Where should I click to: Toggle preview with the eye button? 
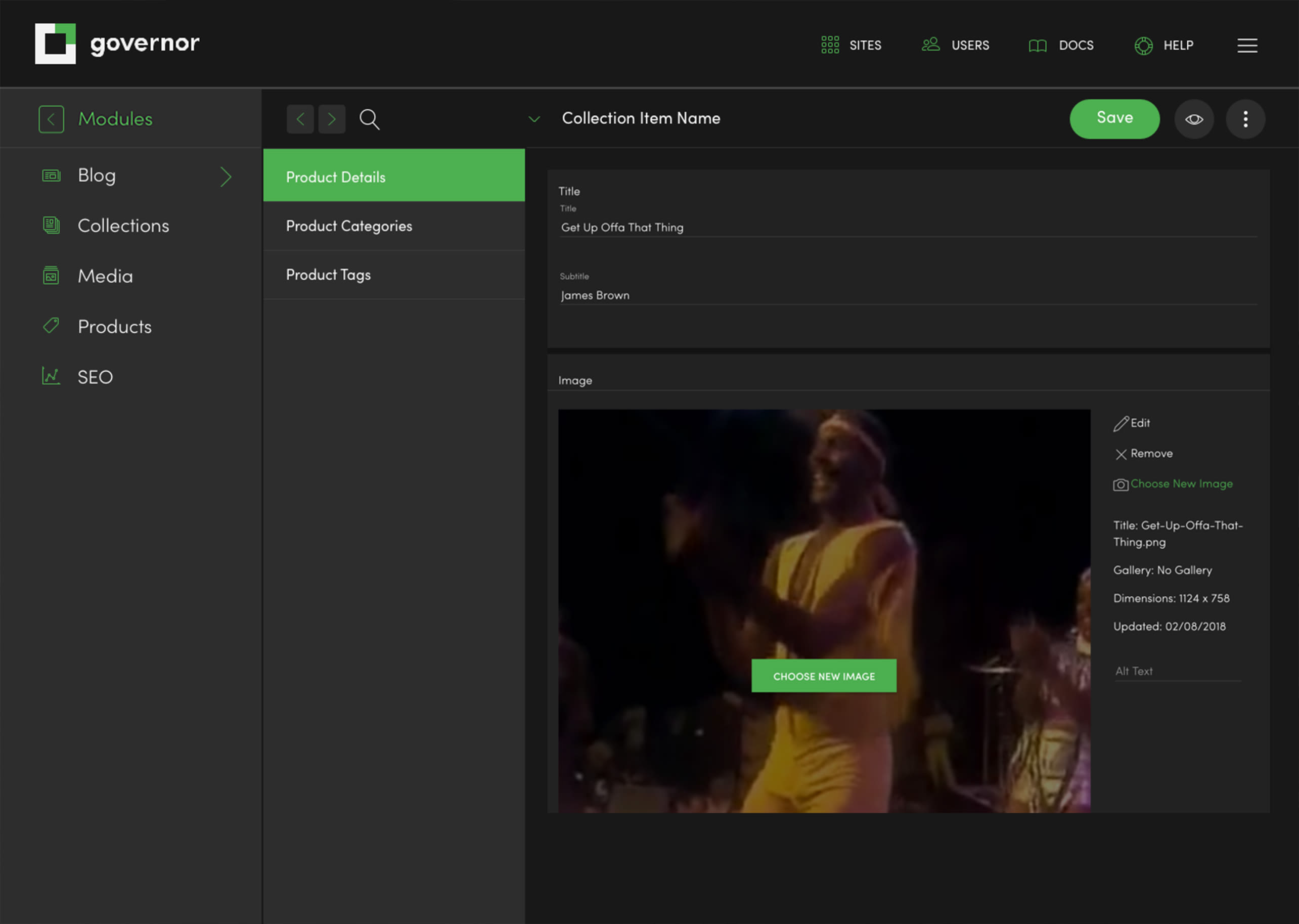[x=1194, y=119]
